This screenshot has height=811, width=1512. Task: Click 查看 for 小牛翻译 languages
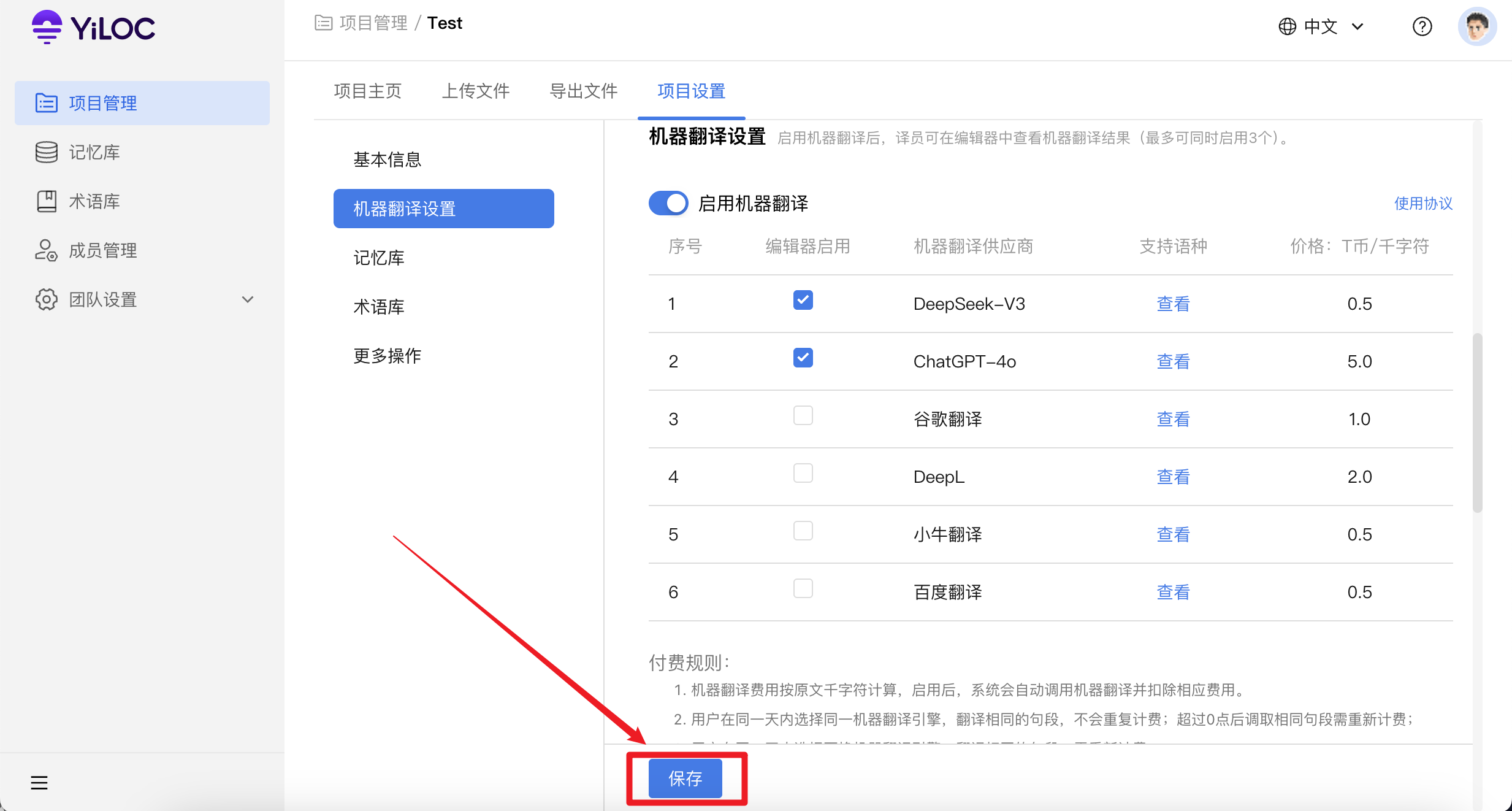[1173, 534]
